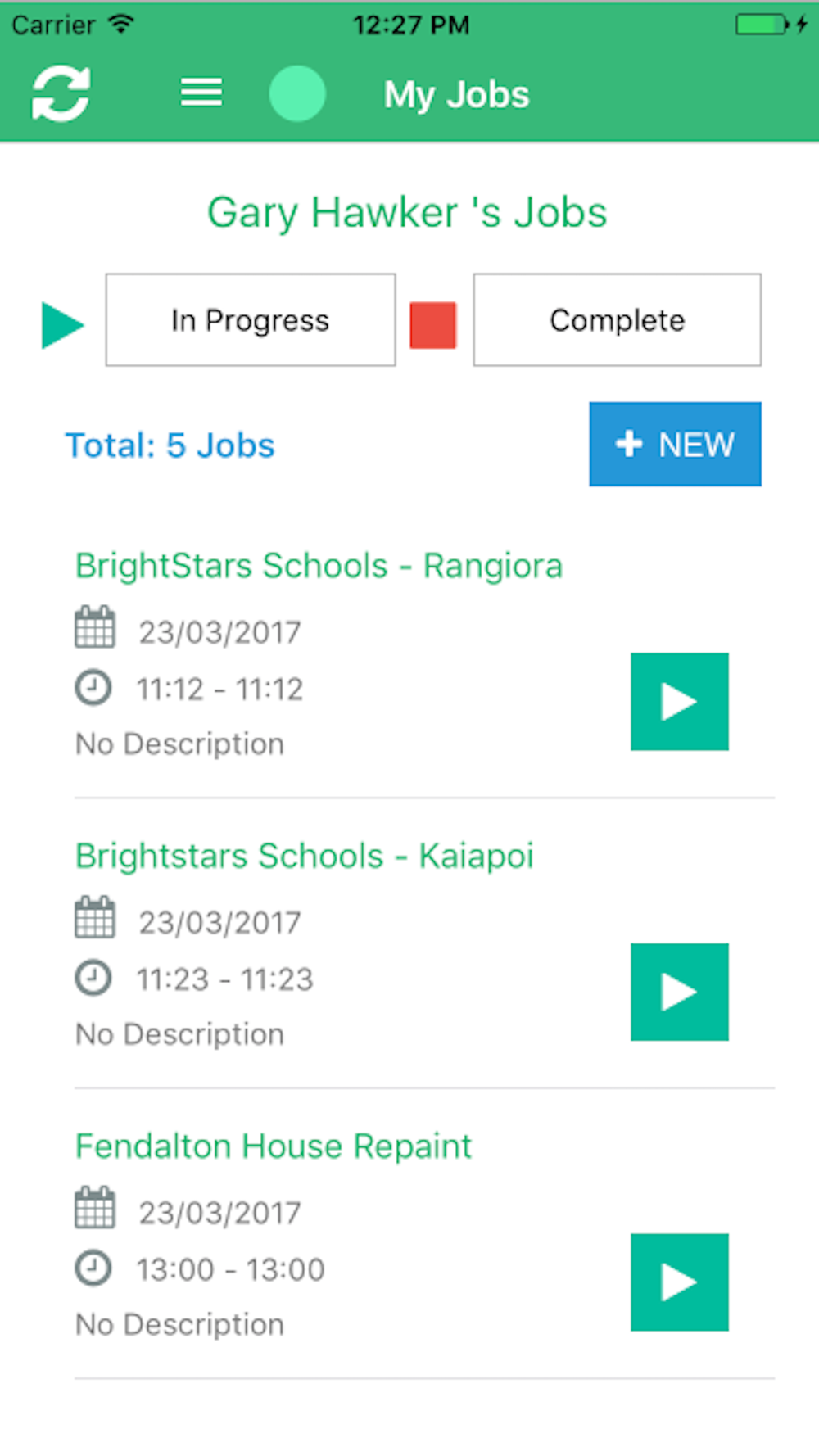Filter jobs by Complete
Image resolution: width=819 pixels, height=1456 pixels.
coord(618,320)
